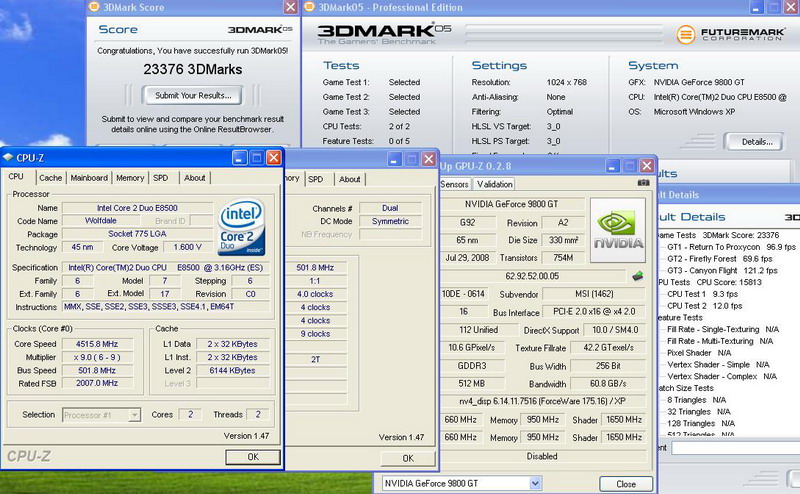The width and height of the screenshot is (800, 494).
Task: Click the Code Name field Wolfdale
Action: pos(101,221)
